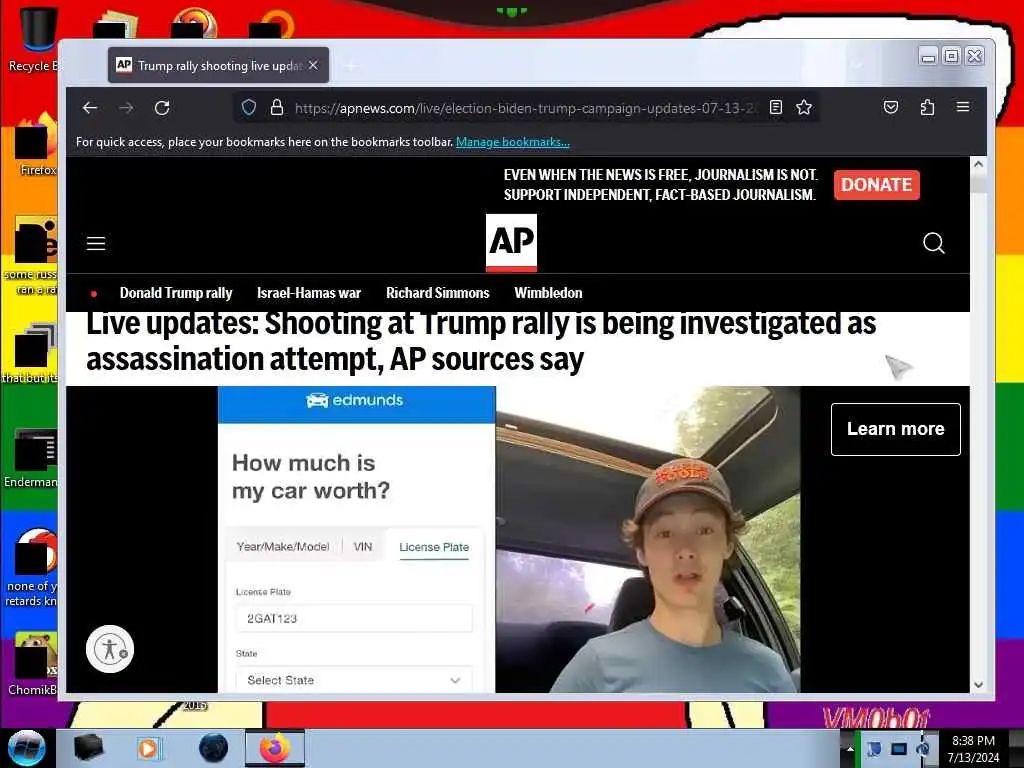Image resolution: width=1024 pixels, height=768 pixels.
Task: Select the Enderman desktop icon
Action: click(x=31, y=458)
